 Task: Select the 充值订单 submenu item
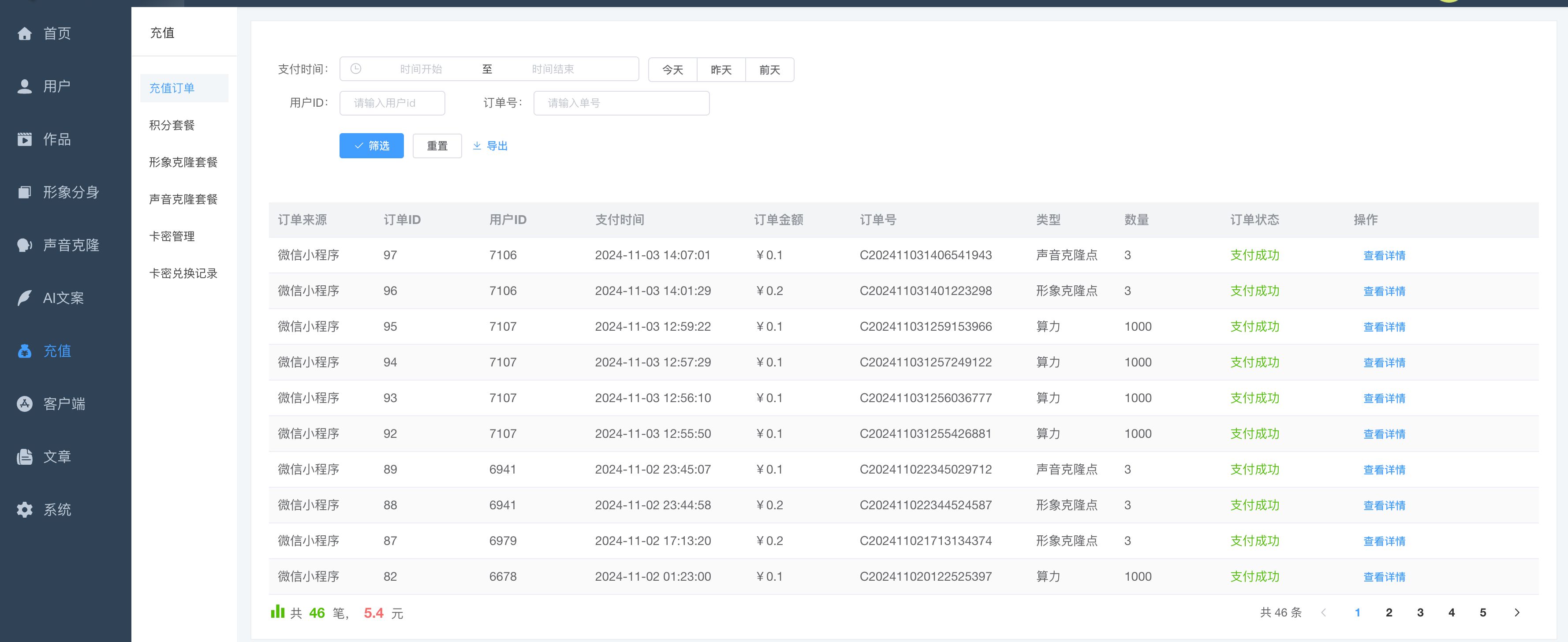184,88
